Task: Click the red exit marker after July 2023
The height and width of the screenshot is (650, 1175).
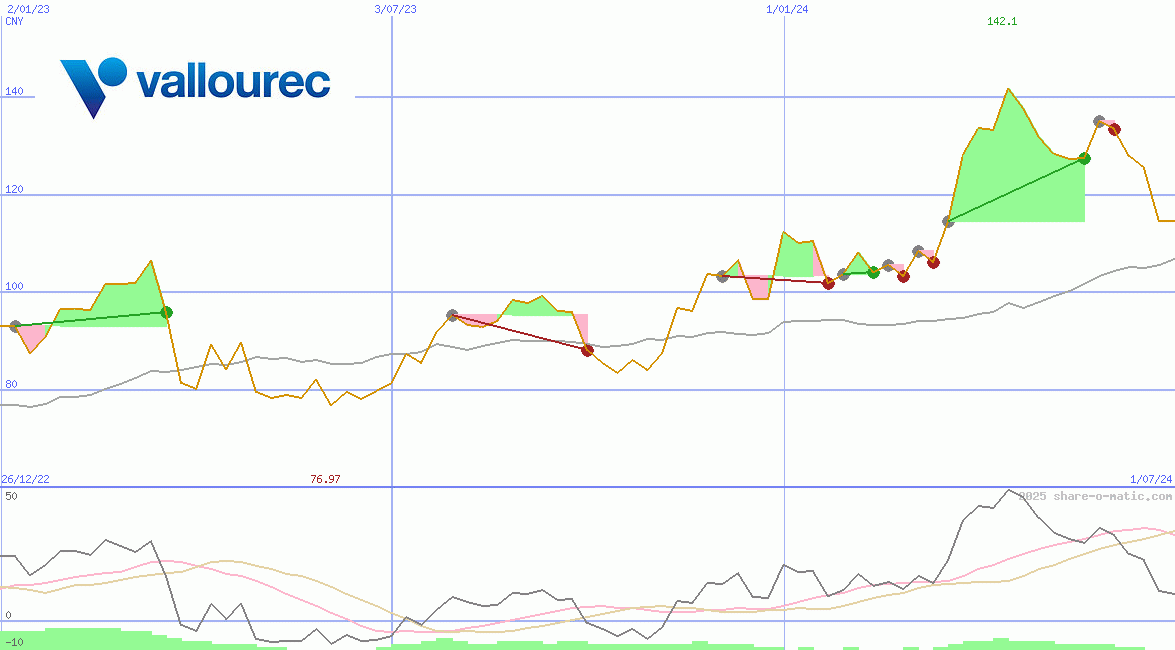Action: click(x=587, y=350)
